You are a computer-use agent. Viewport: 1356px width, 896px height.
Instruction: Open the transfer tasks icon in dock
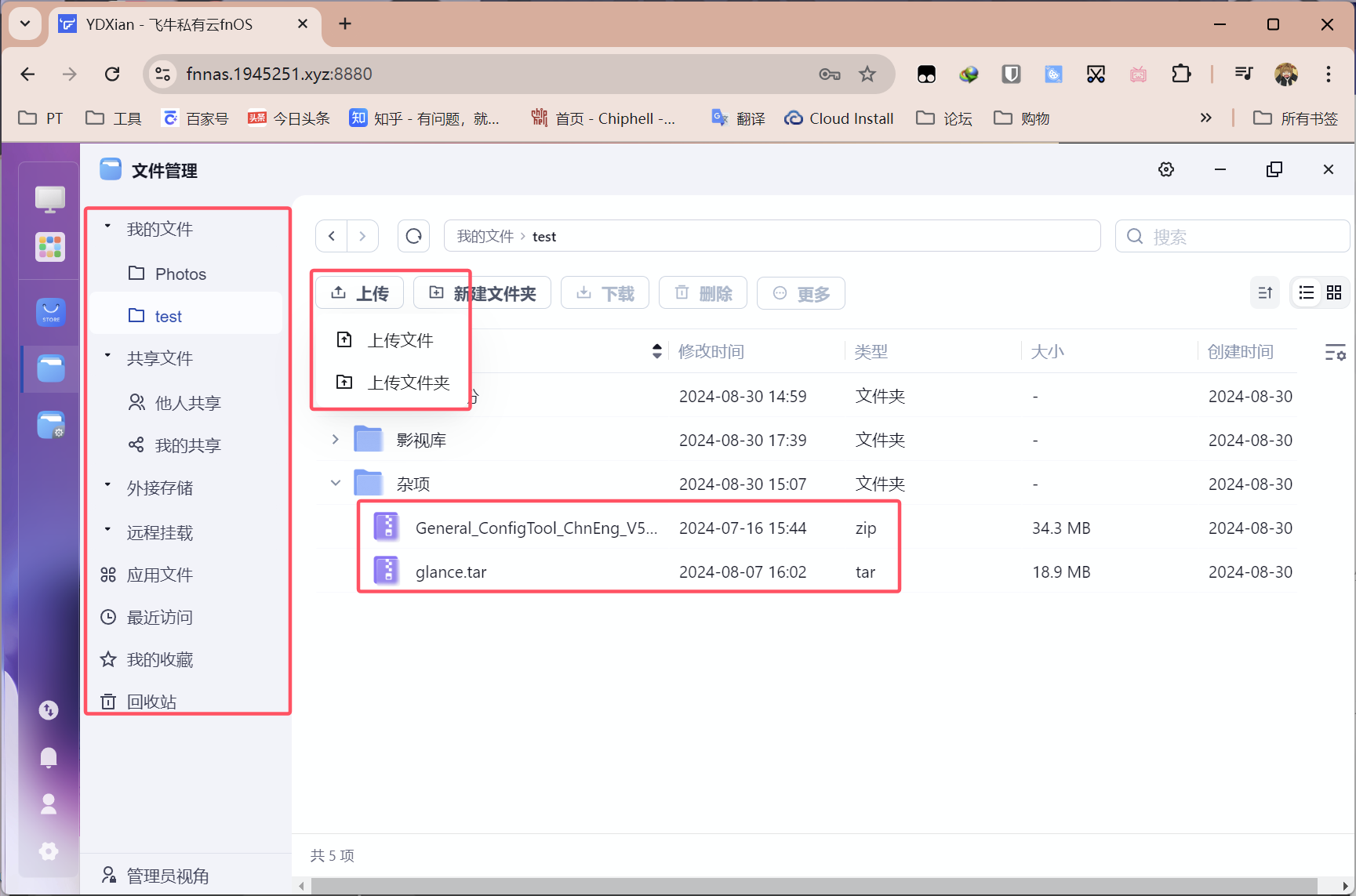click(x=49, y=710)
